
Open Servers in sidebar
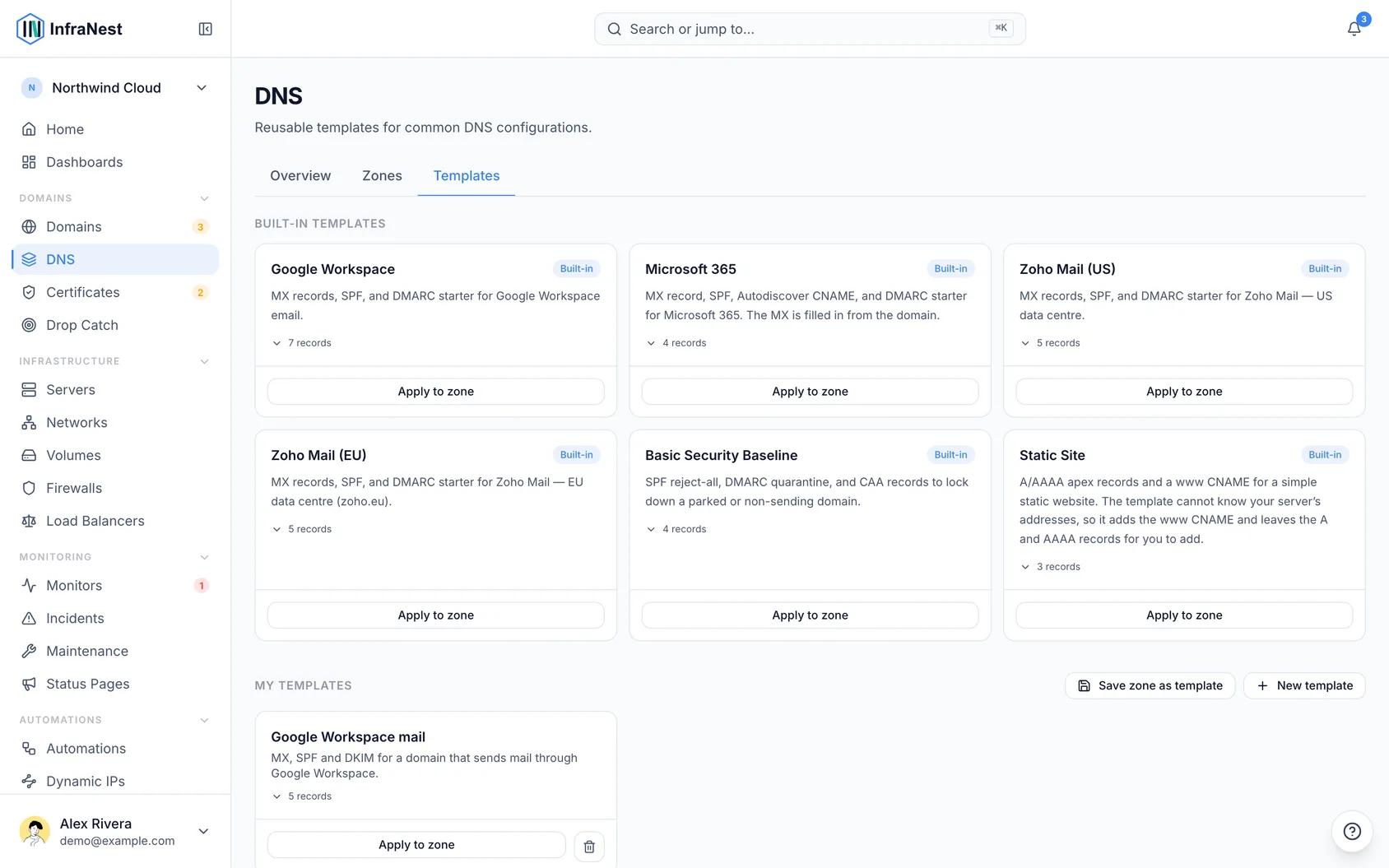click(x=115, y=389)
